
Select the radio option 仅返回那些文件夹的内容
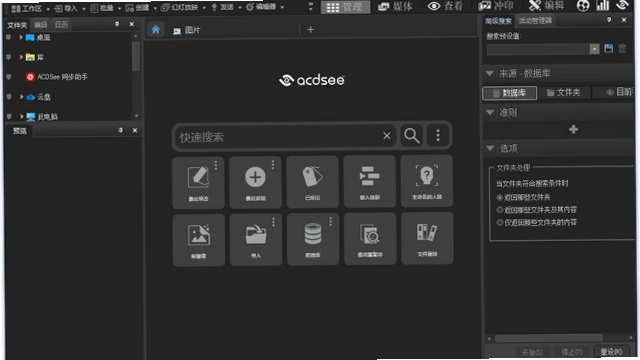(500, 222)
